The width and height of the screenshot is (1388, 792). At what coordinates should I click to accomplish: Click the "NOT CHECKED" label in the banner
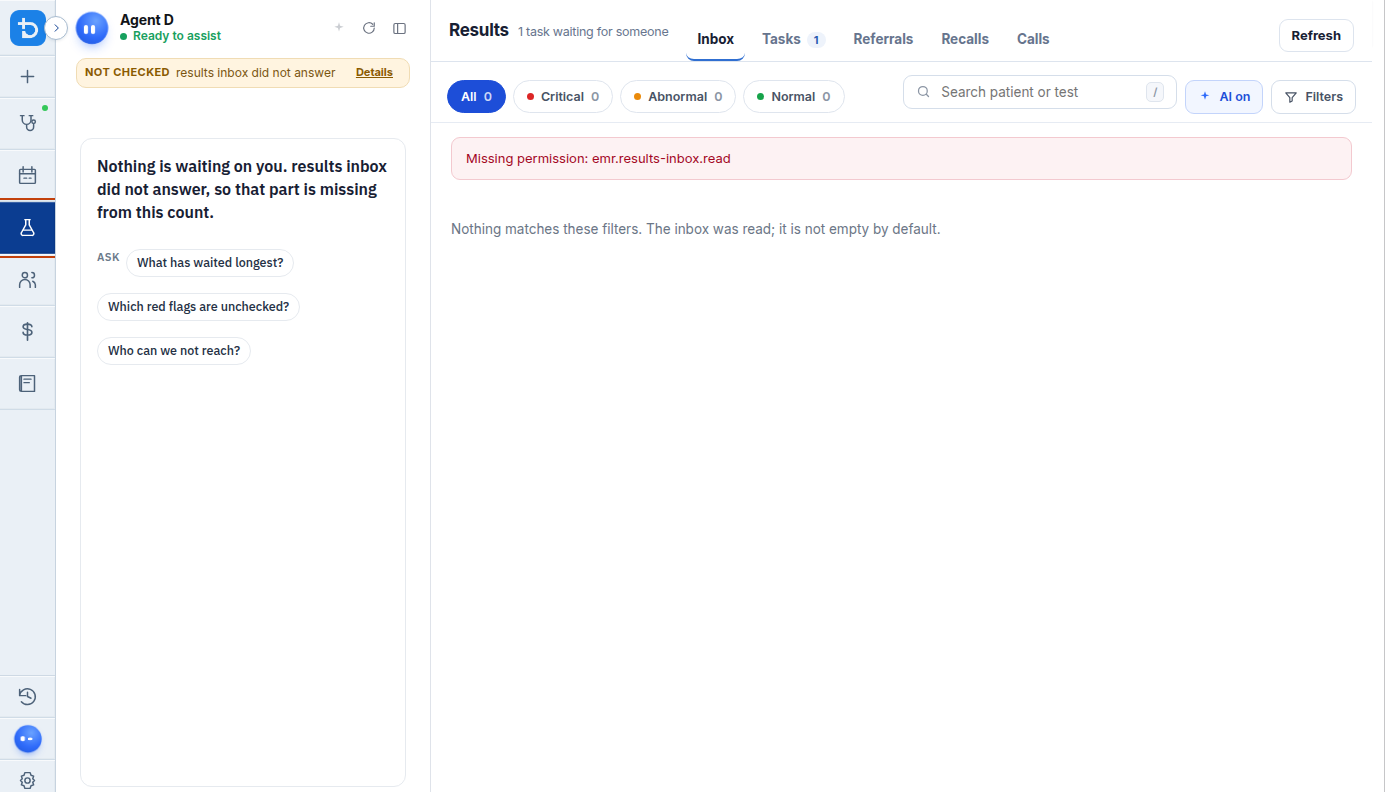tap(127, 72)
